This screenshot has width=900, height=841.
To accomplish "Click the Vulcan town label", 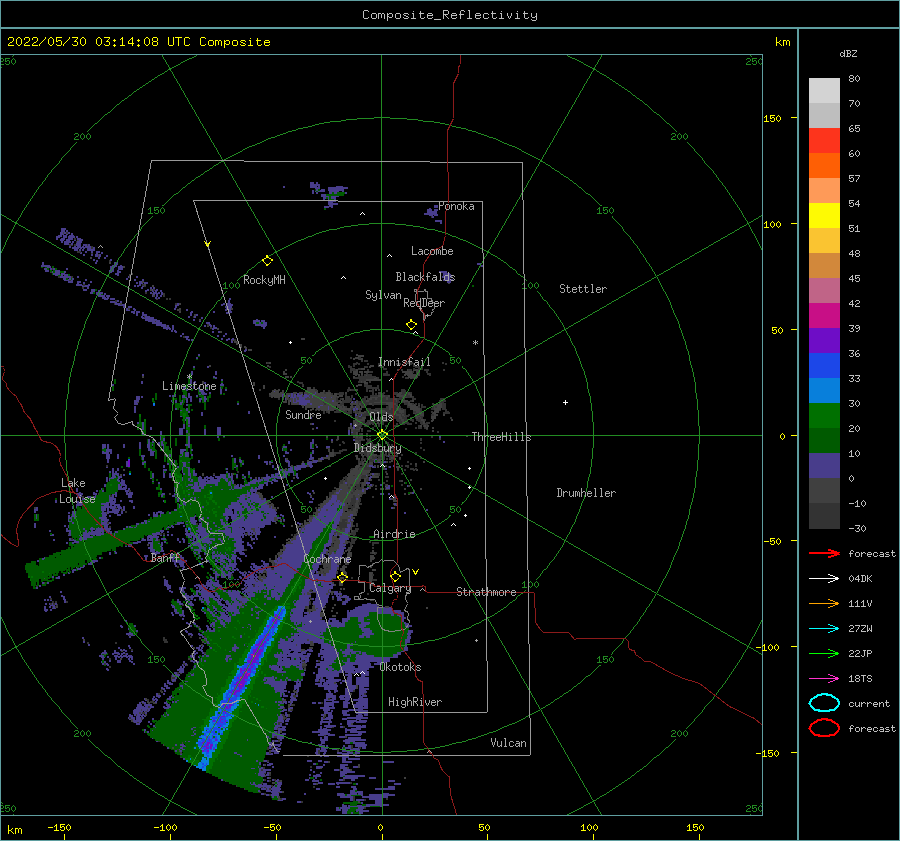I will coord(508,743).
